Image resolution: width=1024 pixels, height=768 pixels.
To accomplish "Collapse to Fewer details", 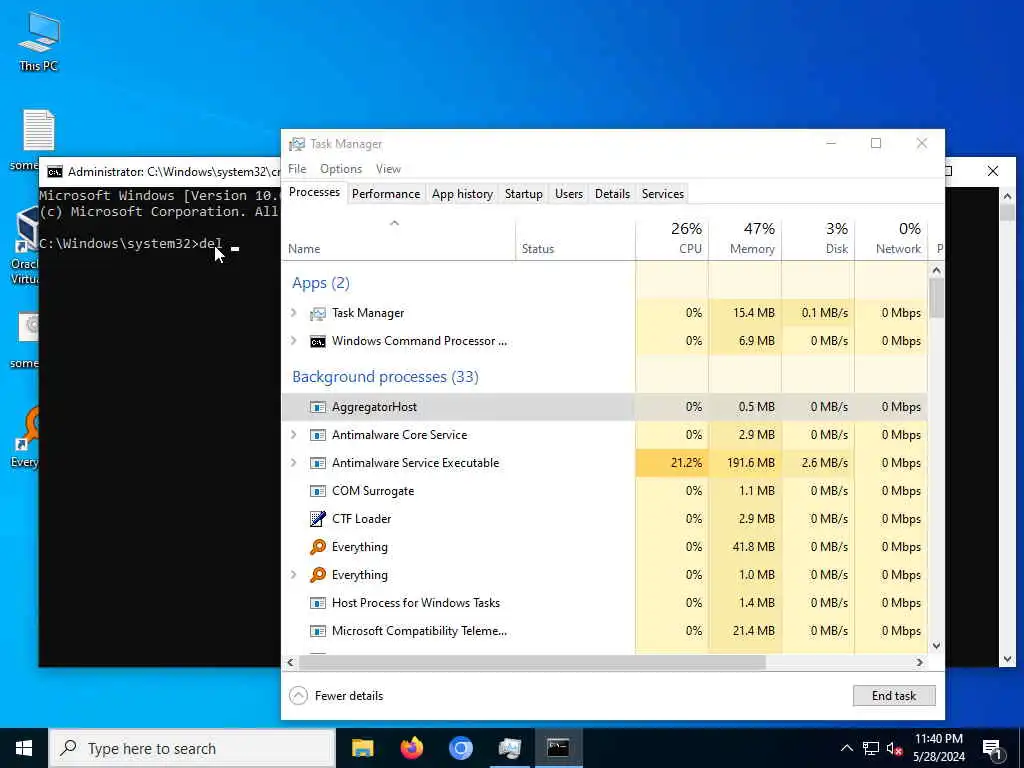I will point(336,696).
